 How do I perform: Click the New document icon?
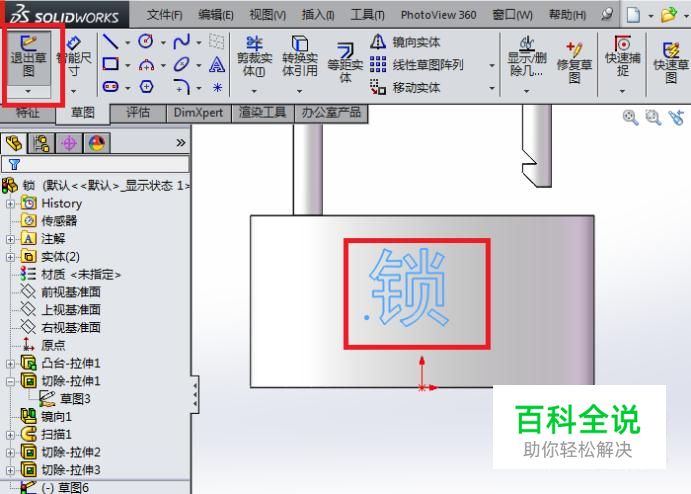click(633, 15)
